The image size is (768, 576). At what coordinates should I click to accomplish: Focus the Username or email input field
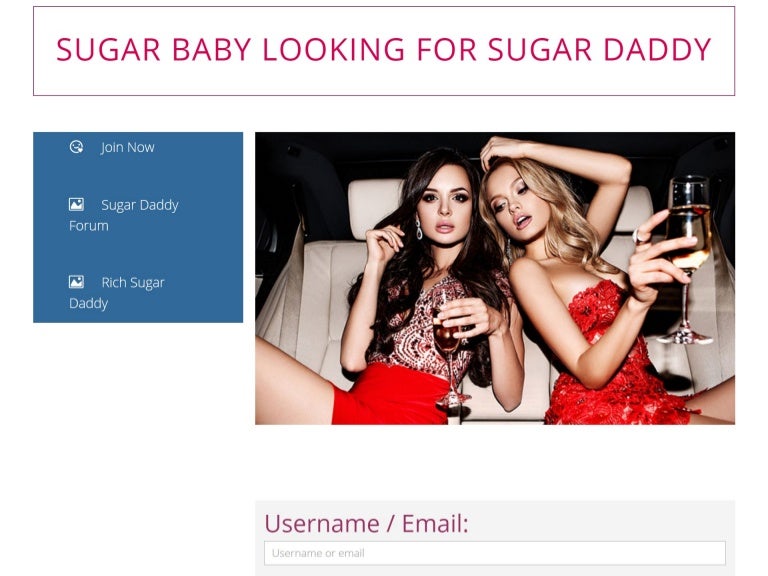(x=495, y=553)
